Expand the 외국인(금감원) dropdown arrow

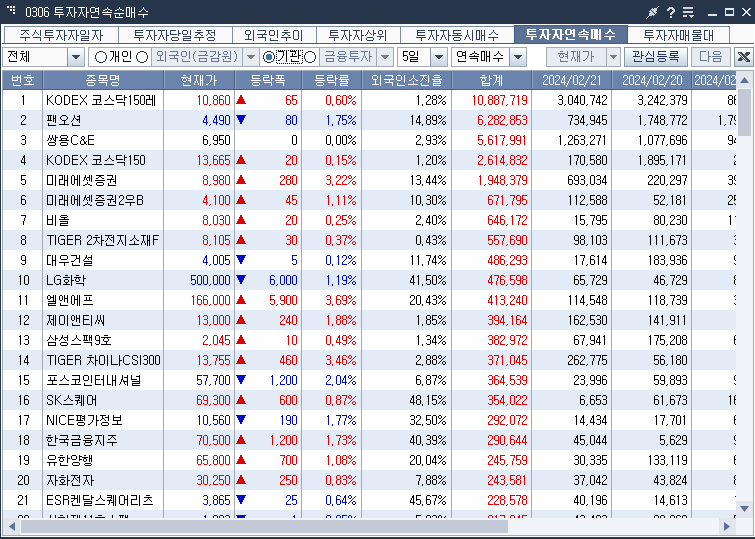point(250,57)
